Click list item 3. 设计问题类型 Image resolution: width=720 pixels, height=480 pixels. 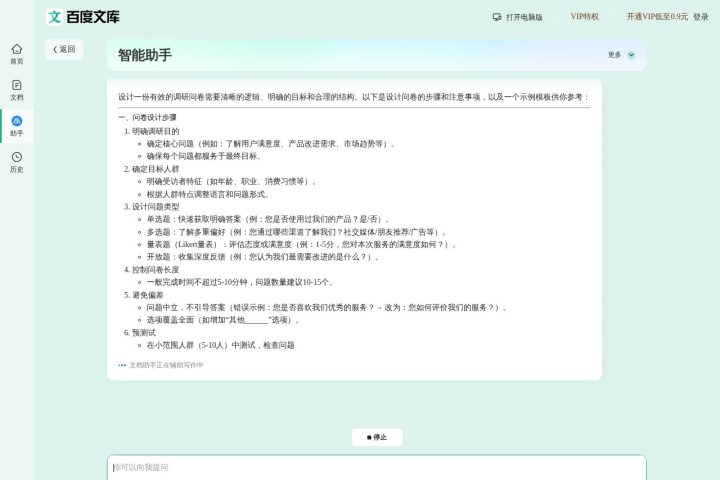pos(151,207)
